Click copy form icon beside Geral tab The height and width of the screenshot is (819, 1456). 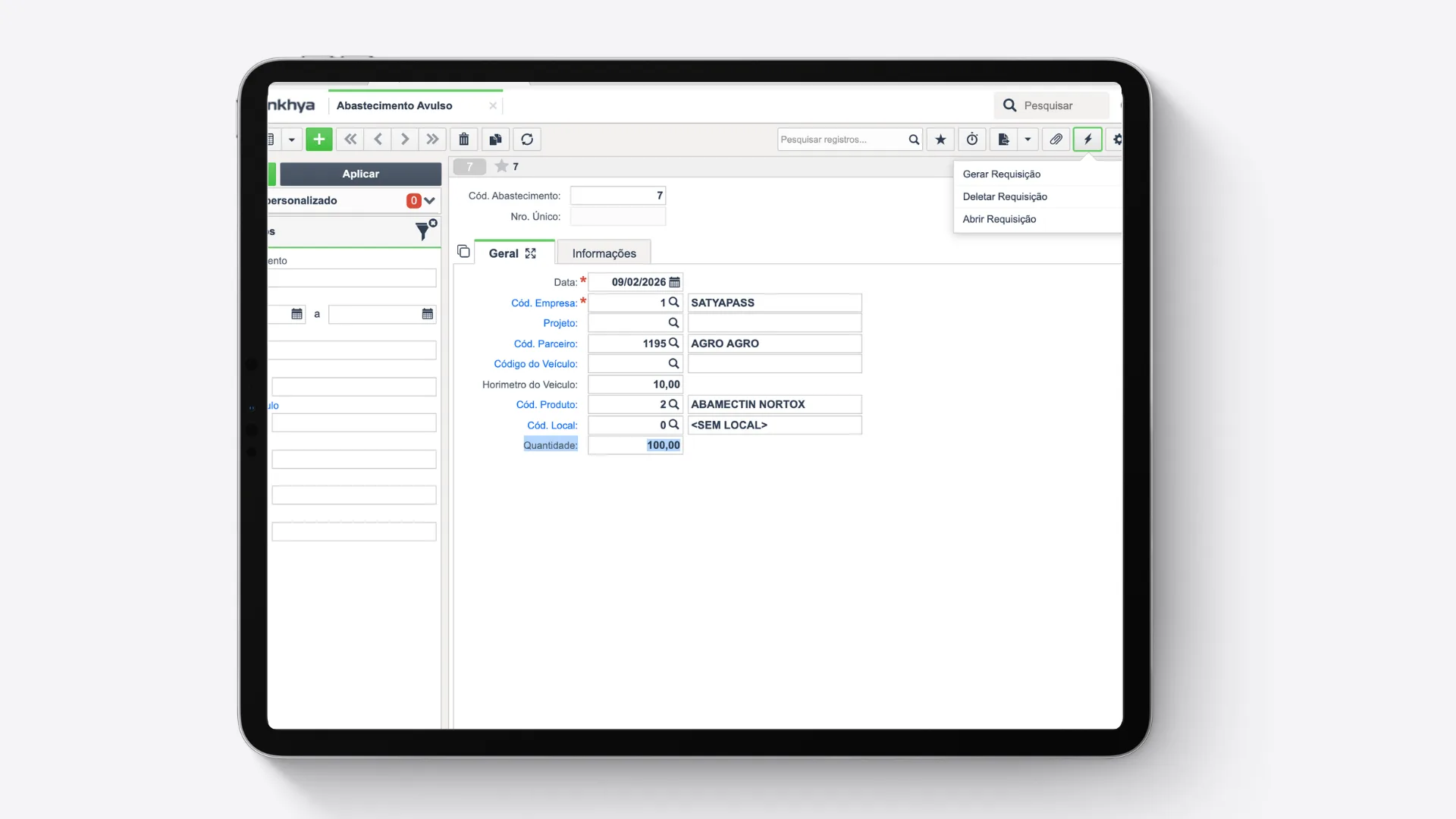[463, 251]
